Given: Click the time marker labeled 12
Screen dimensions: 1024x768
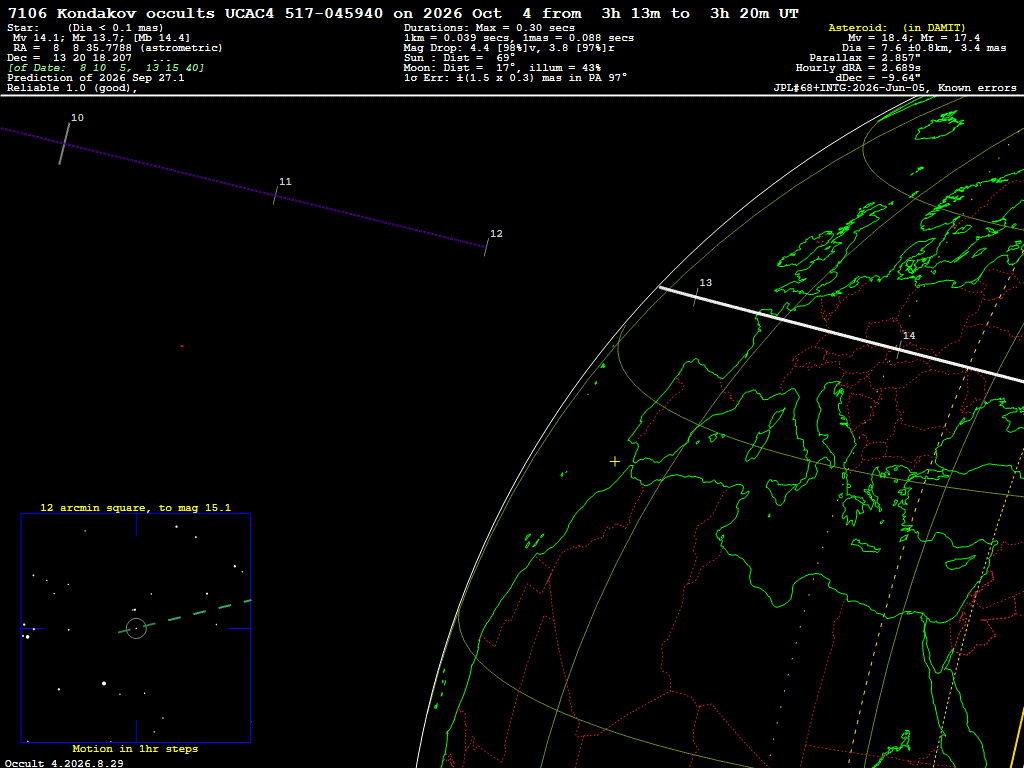Looking at the screenshot, I should coord(487,247).
